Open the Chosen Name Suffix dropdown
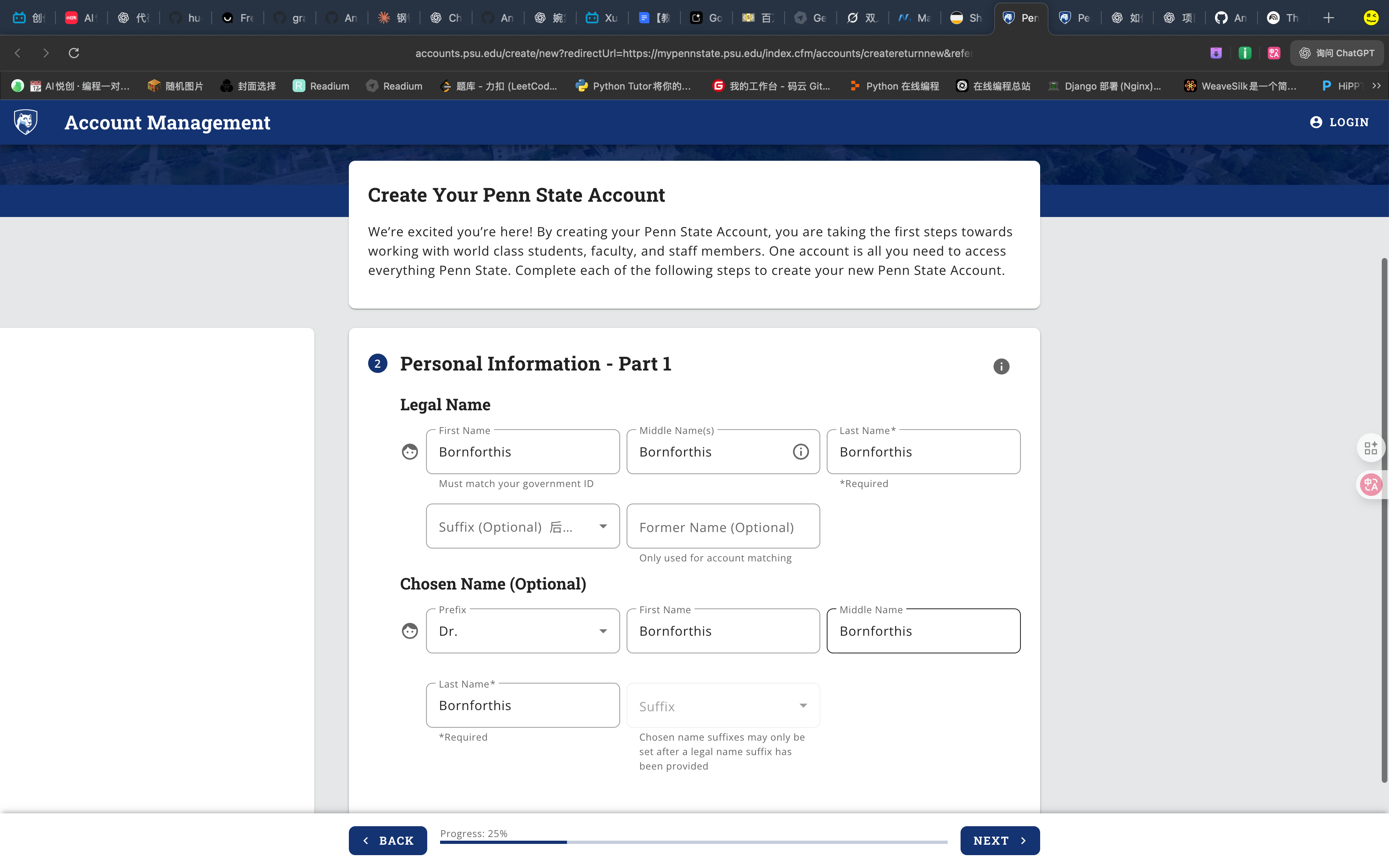Image resolution: width=1389 pixels, height=868 pixels. click(x=723, y=706)
